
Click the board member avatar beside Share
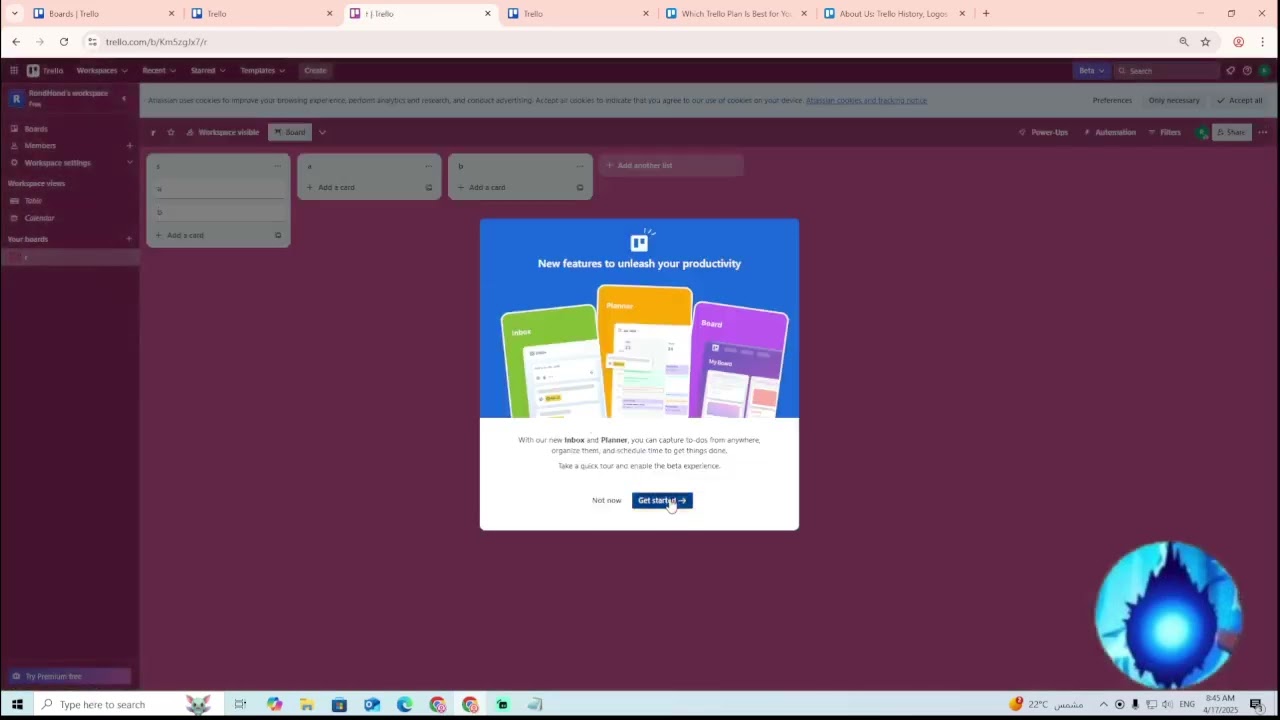(x=1202, y=132)
